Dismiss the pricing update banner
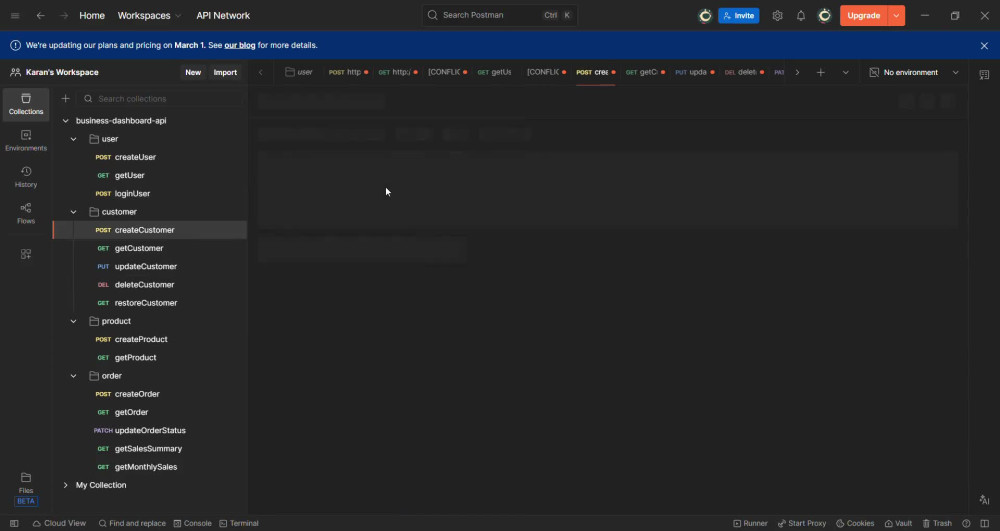This screenshot has width=1000, height=531. tap(984, 46)
